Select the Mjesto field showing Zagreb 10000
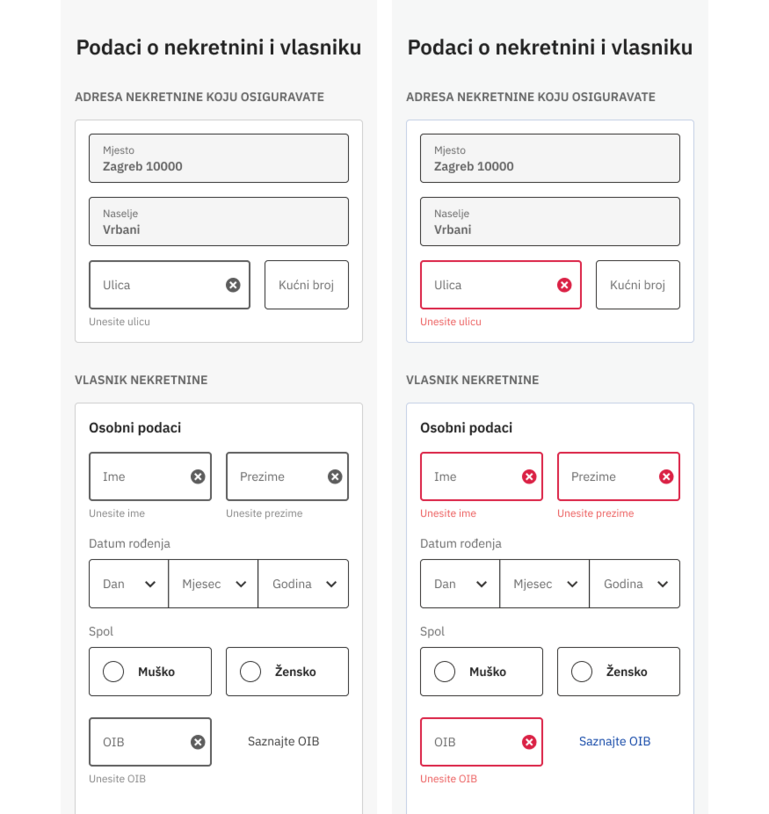 [218, 158]
